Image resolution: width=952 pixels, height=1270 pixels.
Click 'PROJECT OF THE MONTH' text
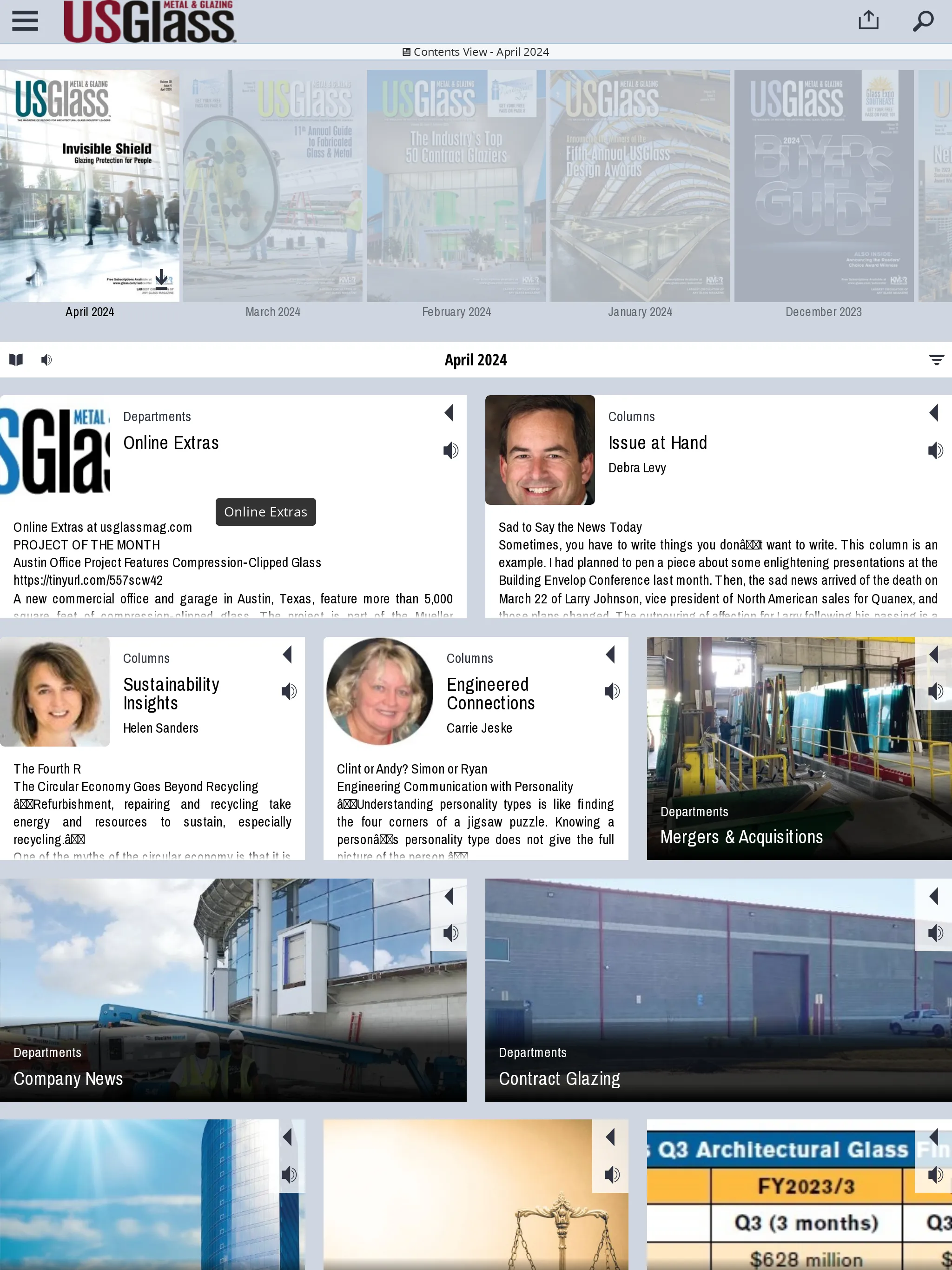tap(87, 545)
